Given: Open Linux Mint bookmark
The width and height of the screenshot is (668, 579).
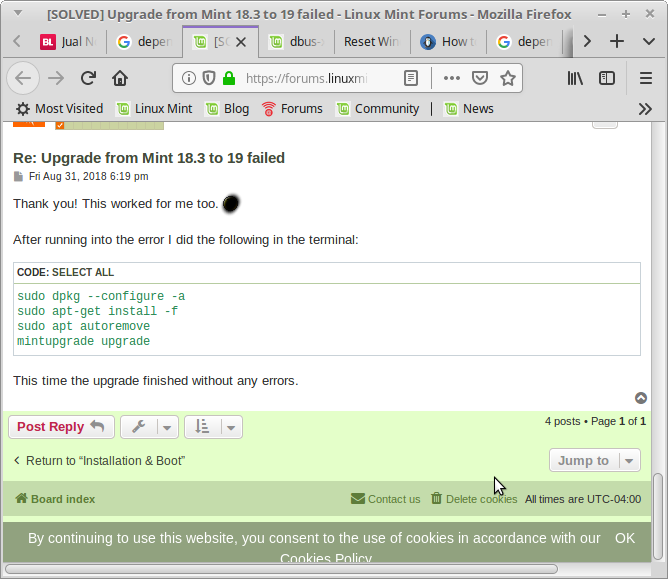Looking at the screenshot, I should (155, 109).
